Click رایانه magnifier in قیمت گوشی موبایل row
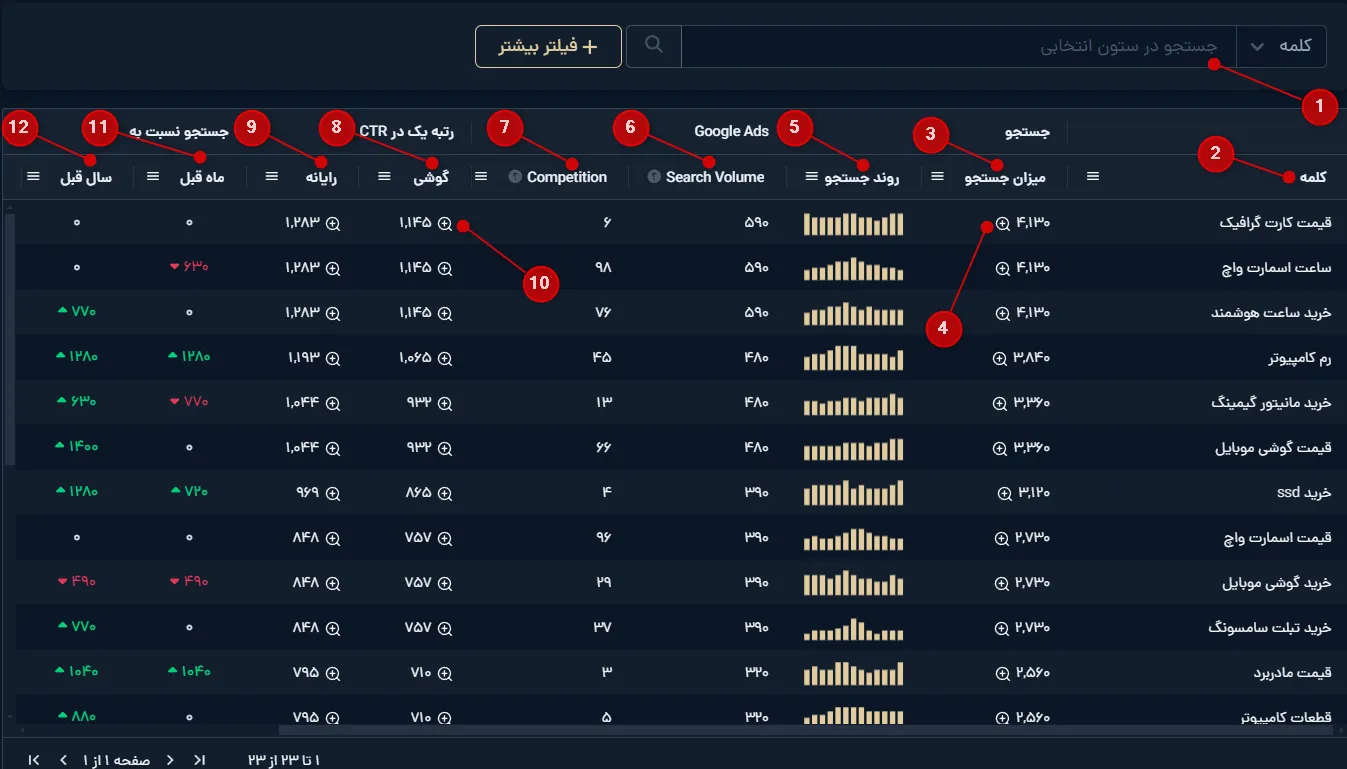Screen dimensions: 1347x769 (x=333, y=448)
